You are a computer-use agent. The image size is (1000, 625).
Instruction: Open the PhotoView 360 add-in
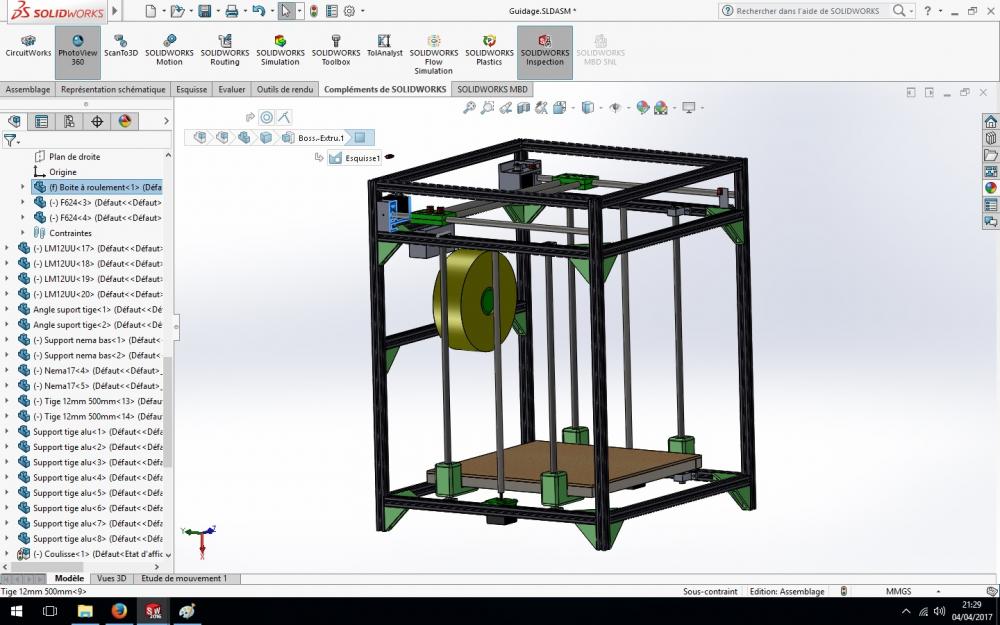click(77, 51)
